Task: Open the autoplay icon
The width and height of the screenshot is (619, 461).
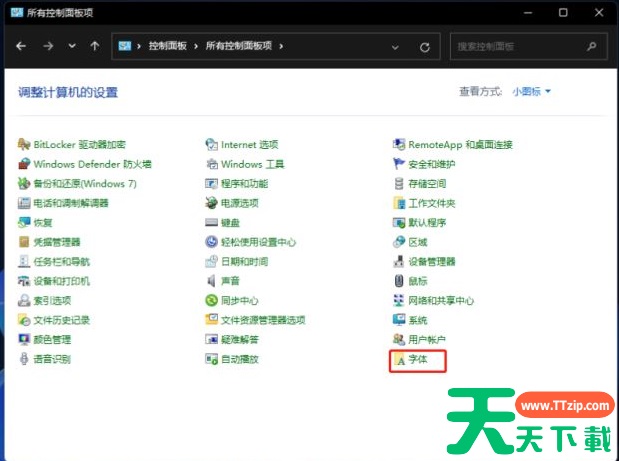Action: (x=212, y=359)
